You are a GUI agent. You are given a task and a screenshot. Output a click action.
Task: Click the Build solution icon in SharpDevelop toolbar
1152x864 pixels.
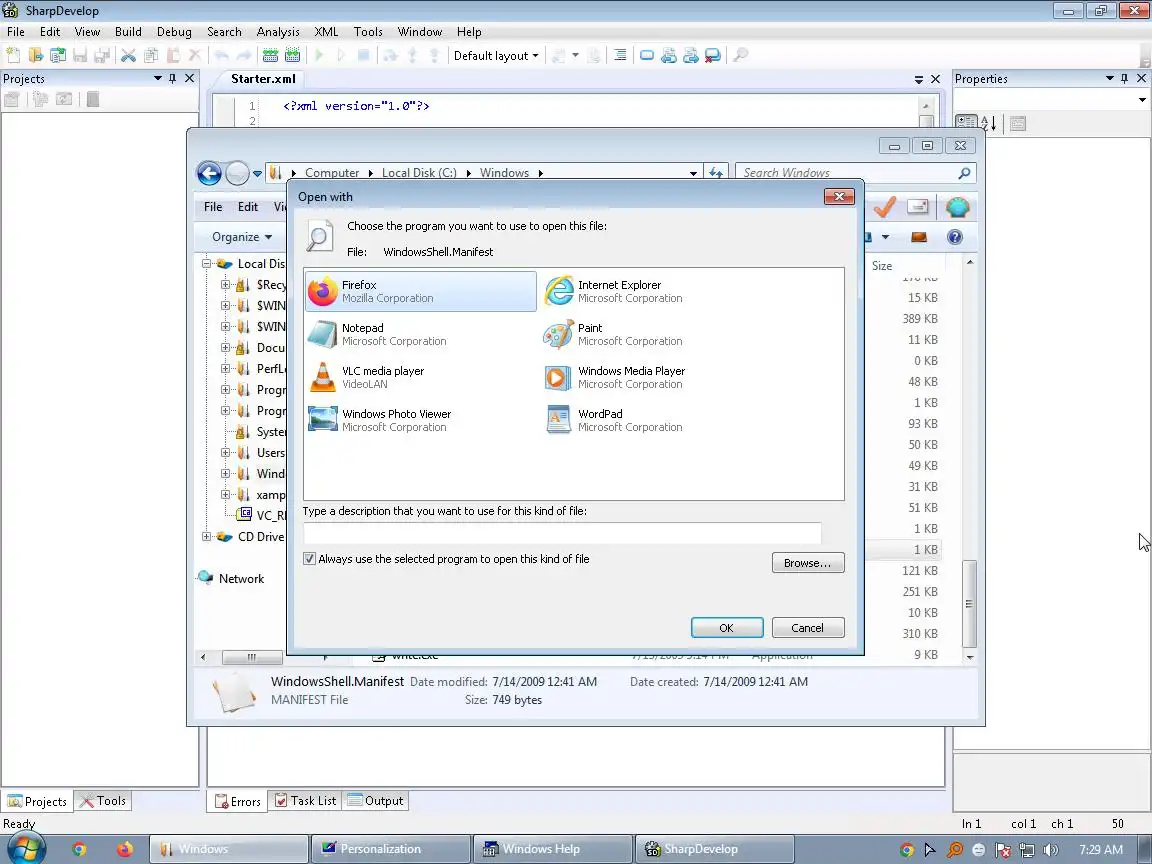[x=270, y=55]
